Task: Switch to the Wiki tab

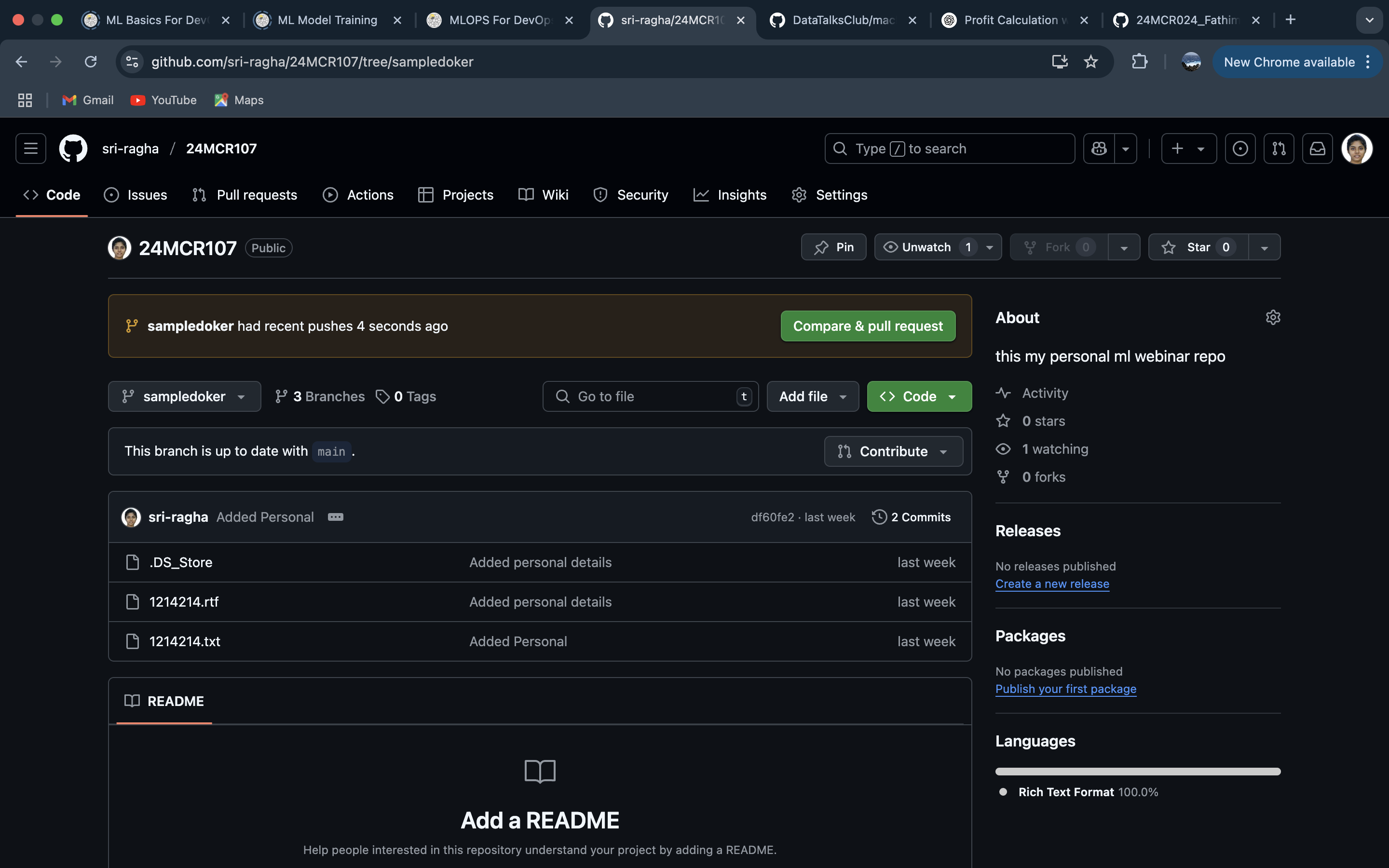Action: coord(543,195)
